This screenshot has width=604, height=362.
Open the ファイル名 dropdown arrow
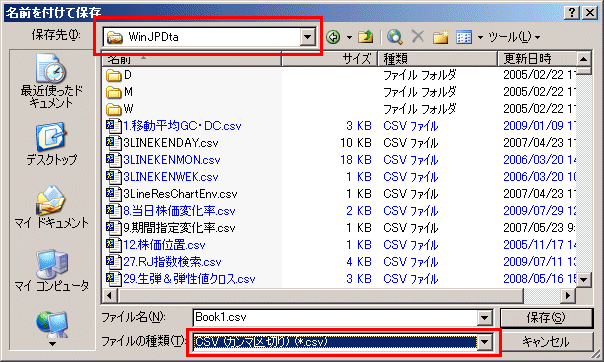(485, 318)
